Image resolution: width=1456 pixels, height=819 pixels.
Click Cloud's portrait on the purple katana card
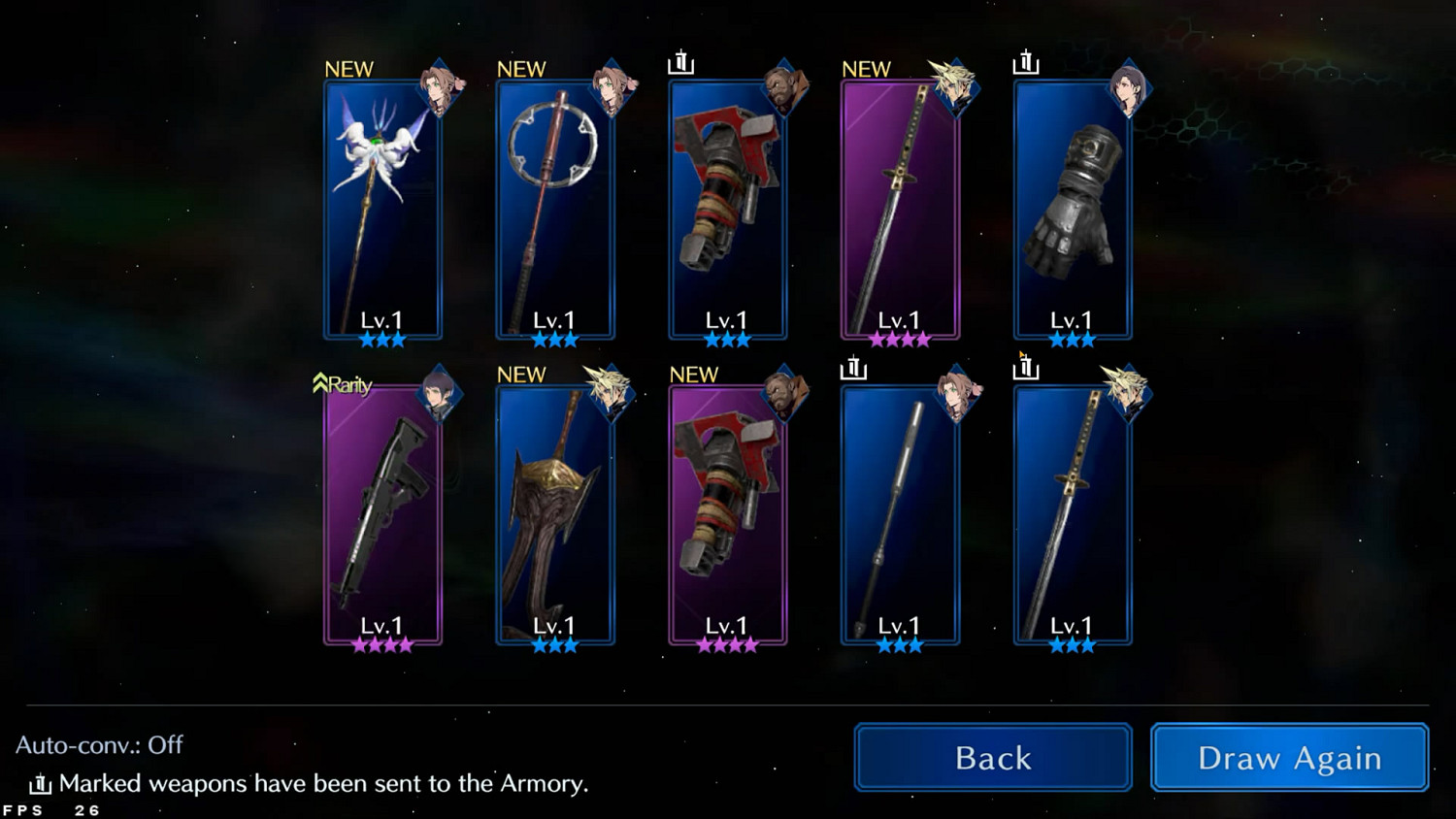(954, 86)
